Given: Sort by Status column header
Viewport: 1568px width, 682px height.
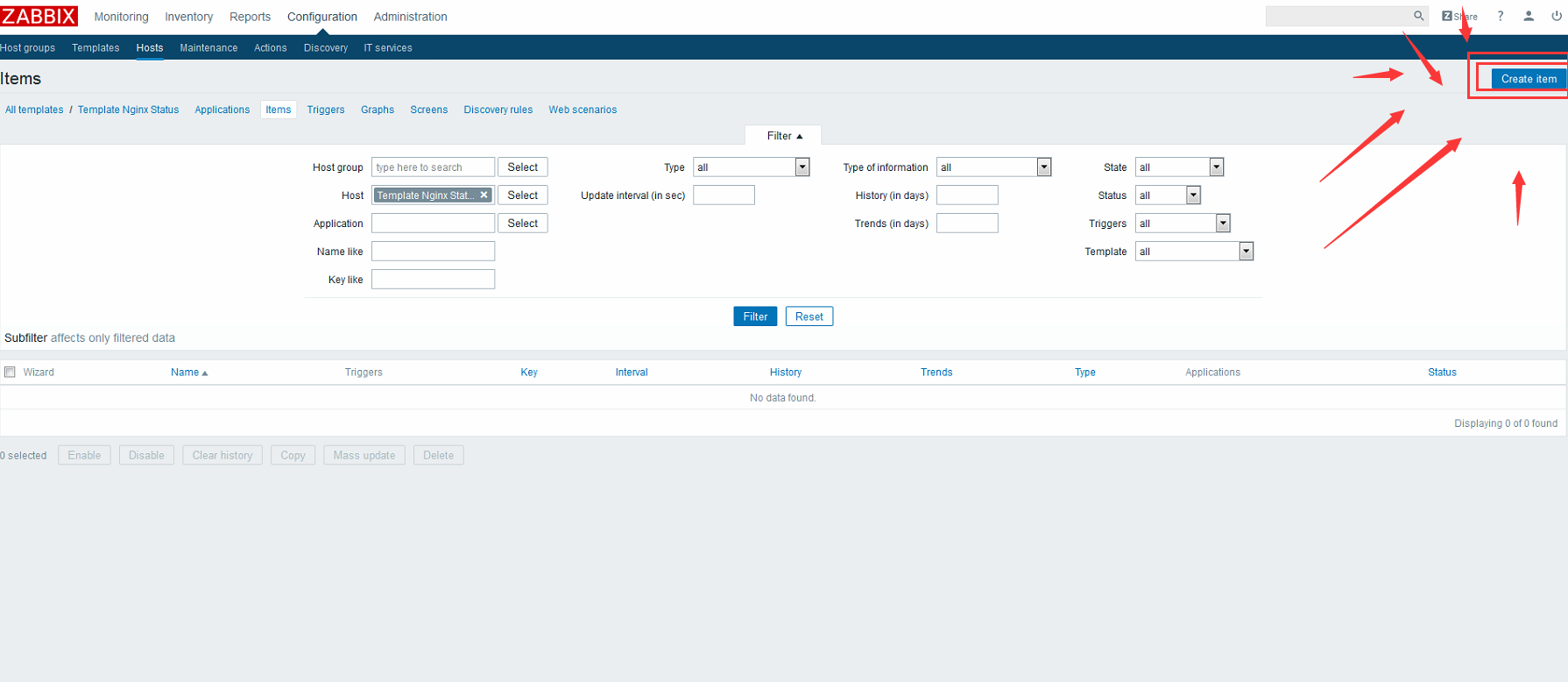Looking at the screenshot, I should pyautogui.click(x=1442, y=373).
